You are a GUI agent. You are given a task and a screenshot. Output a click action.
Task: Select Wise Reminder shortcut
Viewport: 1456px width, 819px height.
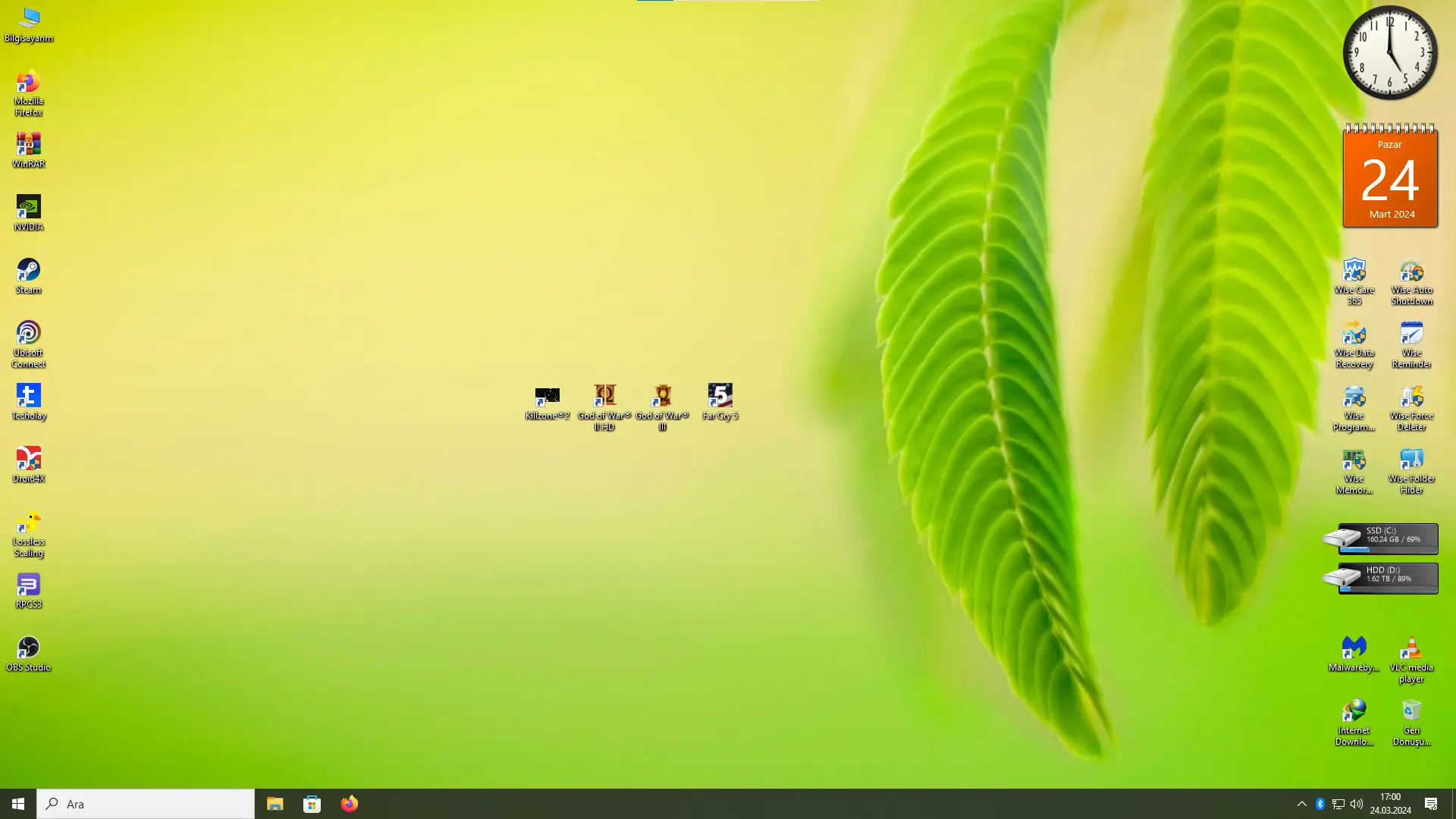[x=1412, y=345]
